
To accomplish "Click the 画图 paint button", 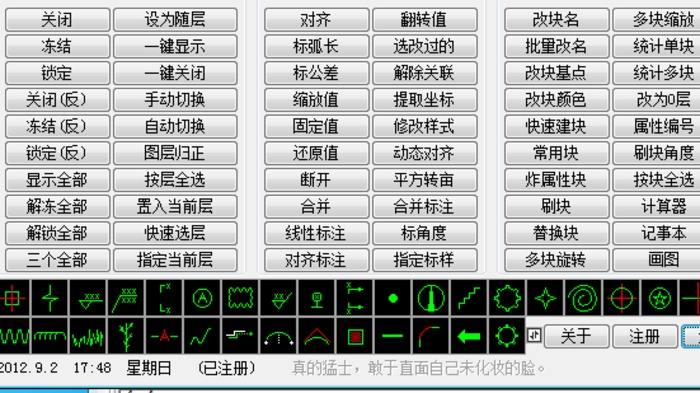I will click(657, 260).
